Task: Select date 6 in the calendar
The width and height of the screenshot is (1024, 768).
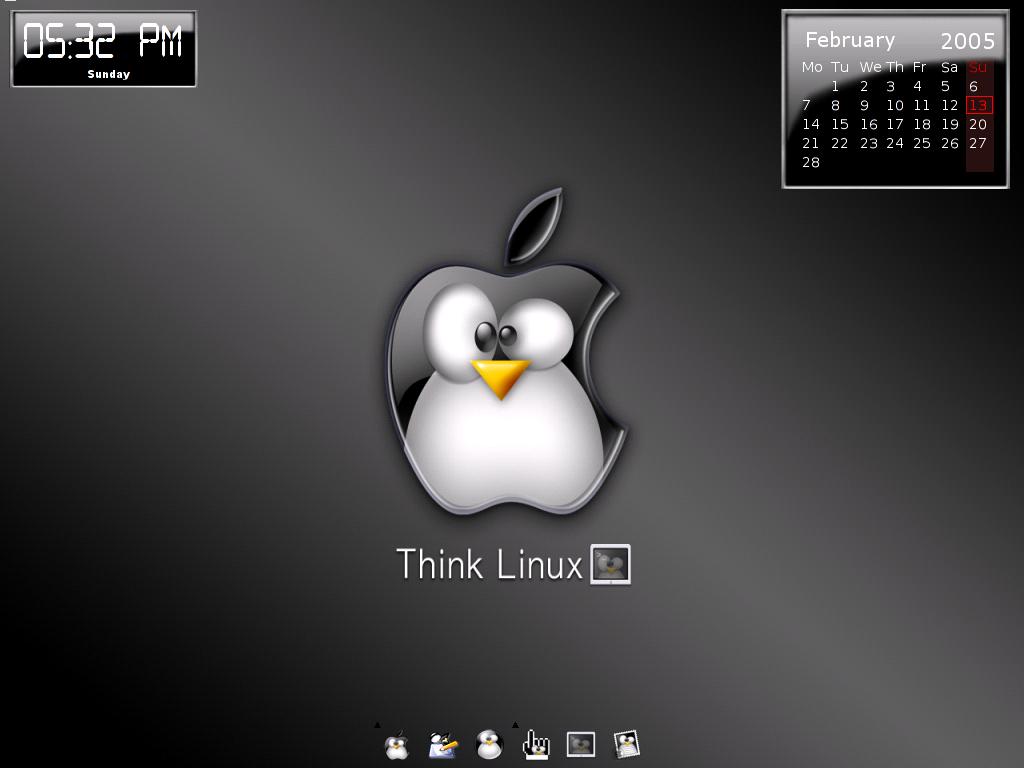Action: pos(973,86)
